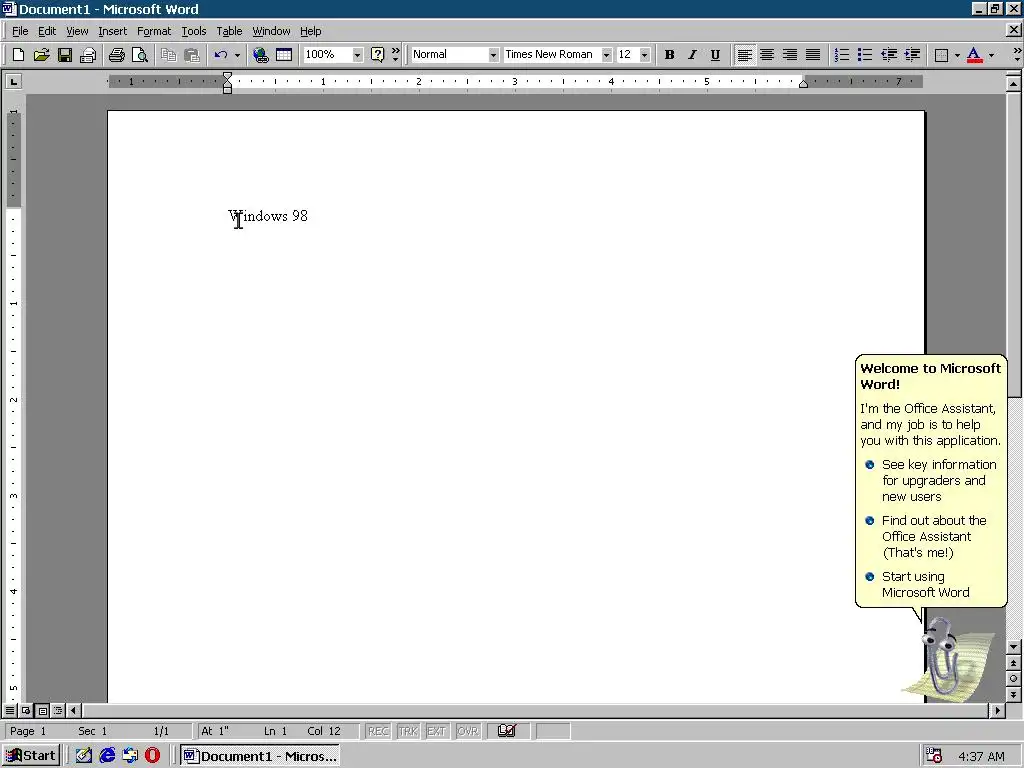
Task: Expand More Buttons on Formatting toolbar
Action: (x=1017, y=55)
